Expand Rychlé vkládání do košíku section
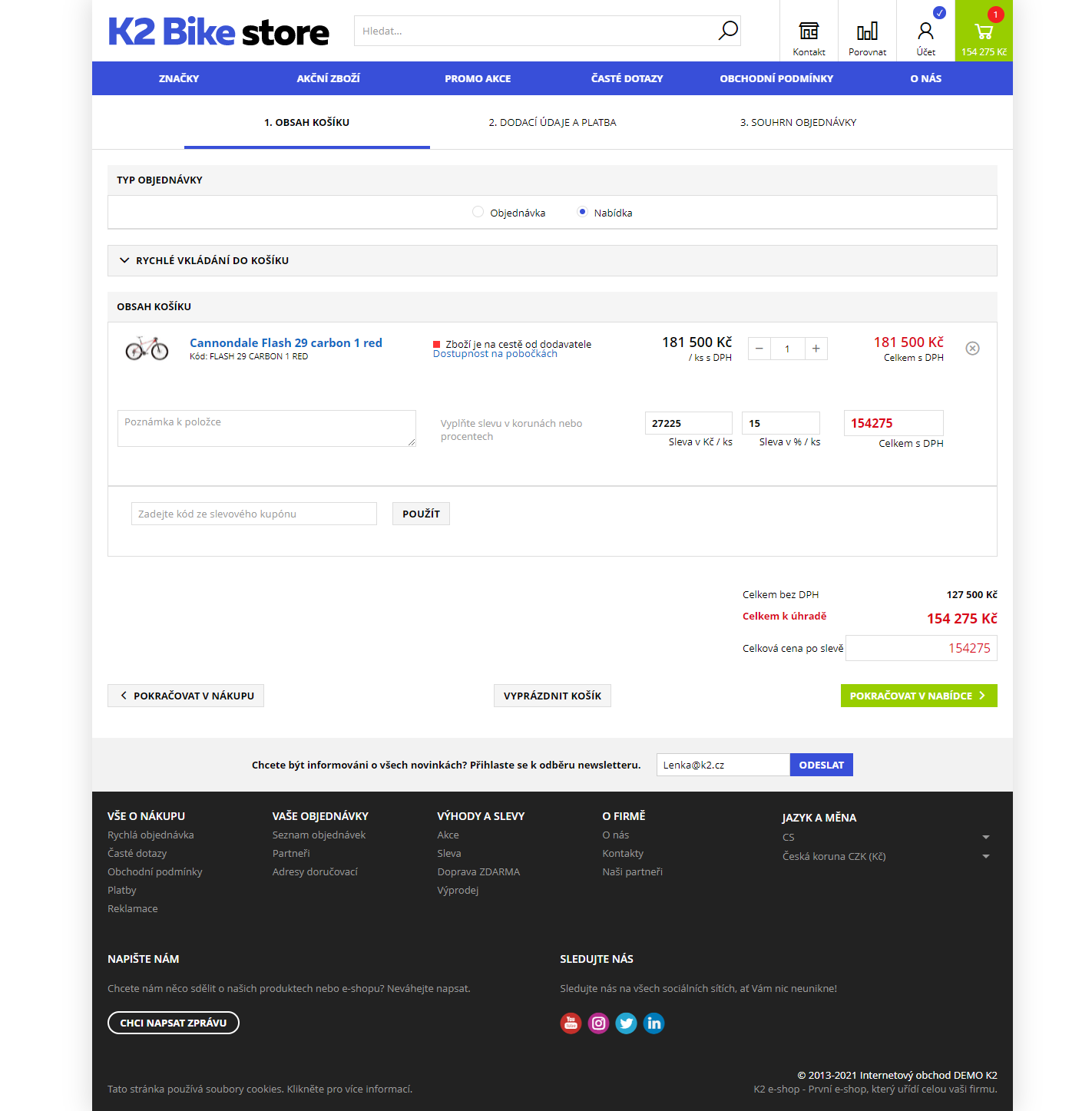1092x1111 pixels. [552, 260]
